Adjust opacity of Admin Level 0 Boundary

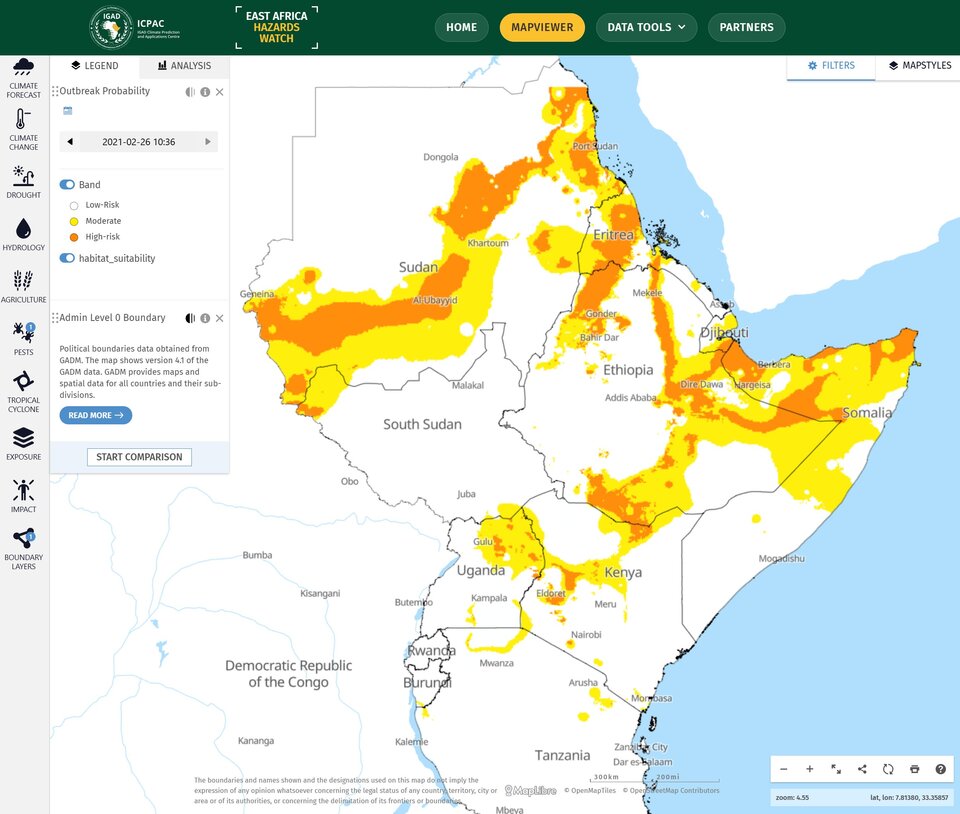coord(190,318)
